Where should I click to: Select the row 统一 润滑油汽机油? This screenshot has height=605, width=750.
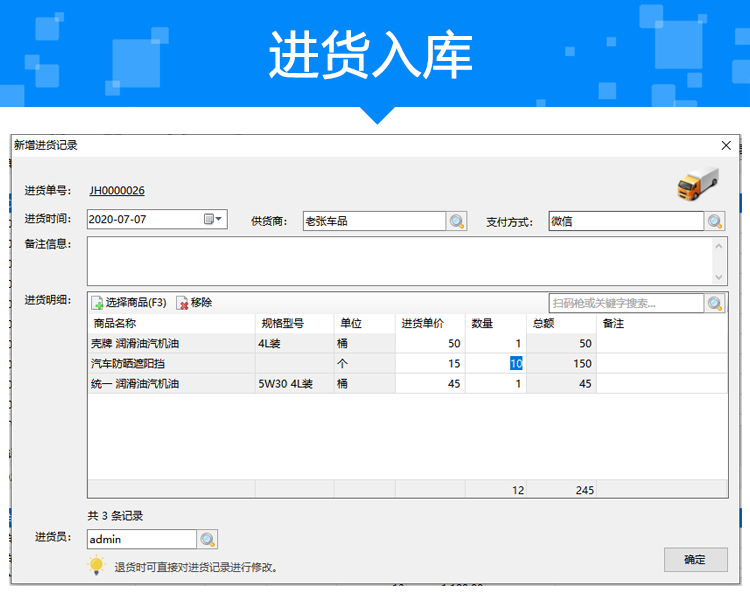tap(408, 384)
